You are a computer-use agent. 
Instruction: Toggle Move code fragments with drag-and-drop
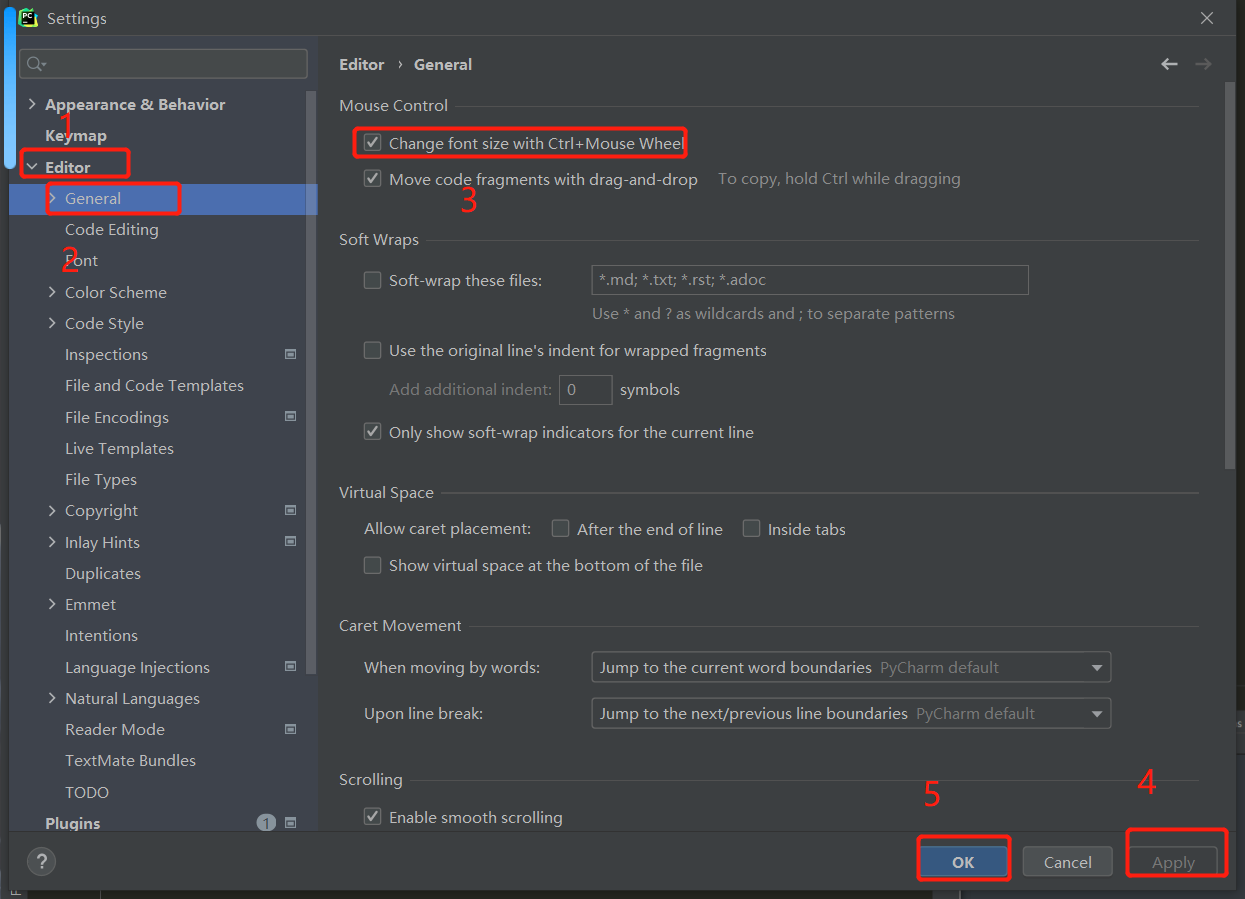pyautogui.click(x=373, y=179)
